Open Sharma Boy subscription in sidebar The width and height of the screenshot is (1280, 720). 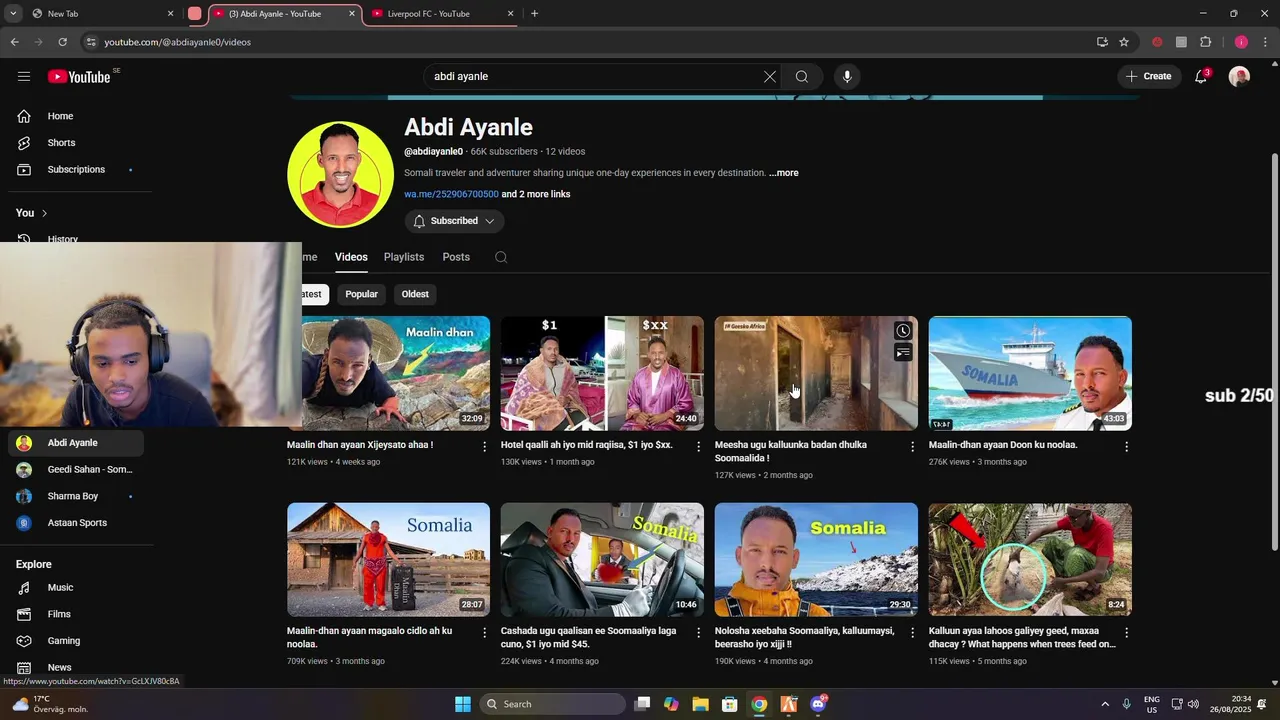coord(76,496)
